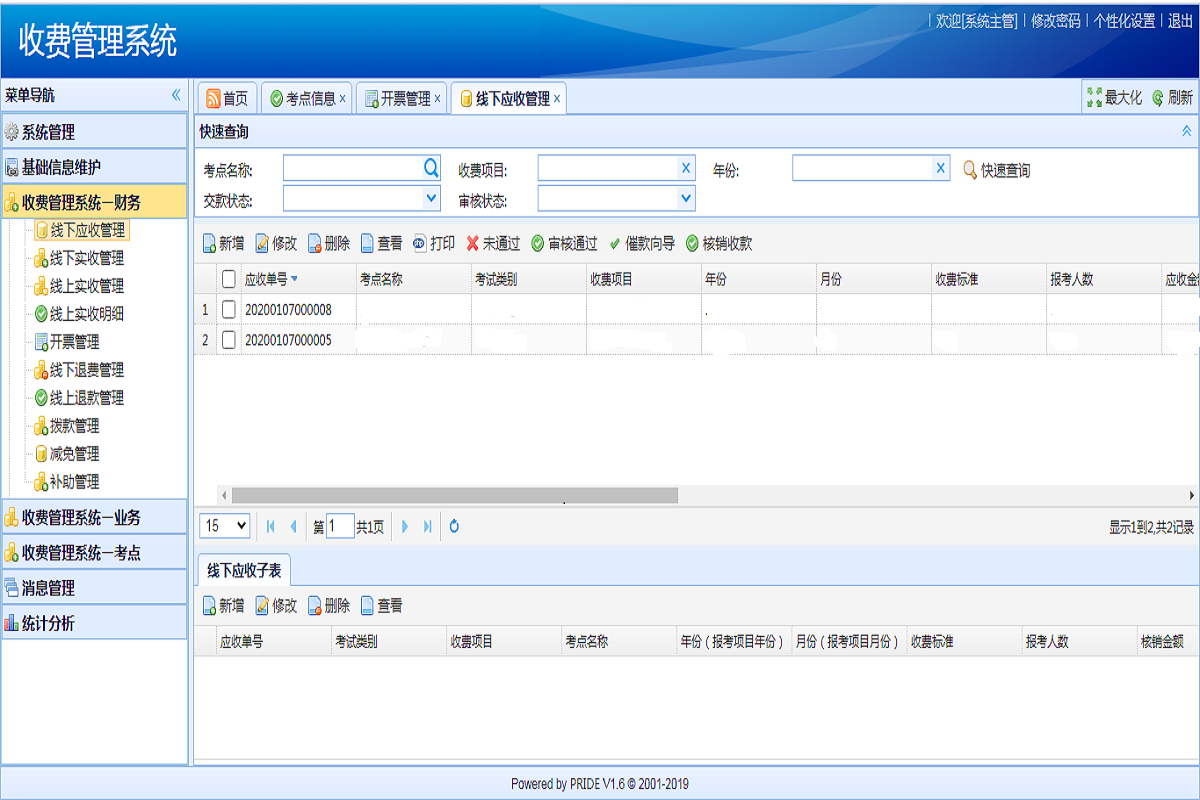The height and width of the screenshot is (800, 1200).
Task: Open the page size dropdown showing 15
Action: coord(226,526)
